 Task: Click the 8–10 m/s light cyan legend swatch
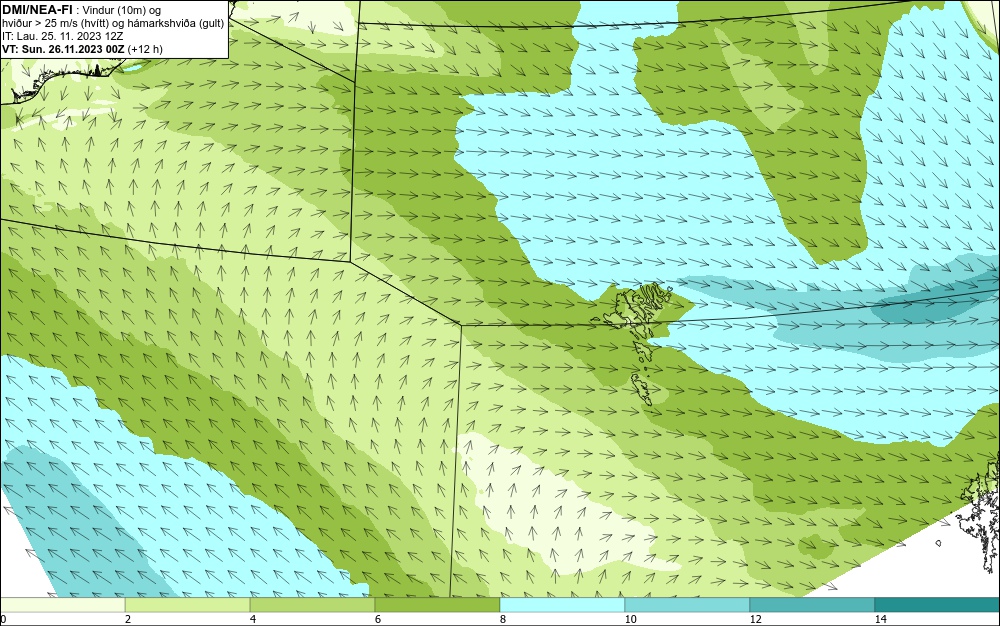[562, 605]
